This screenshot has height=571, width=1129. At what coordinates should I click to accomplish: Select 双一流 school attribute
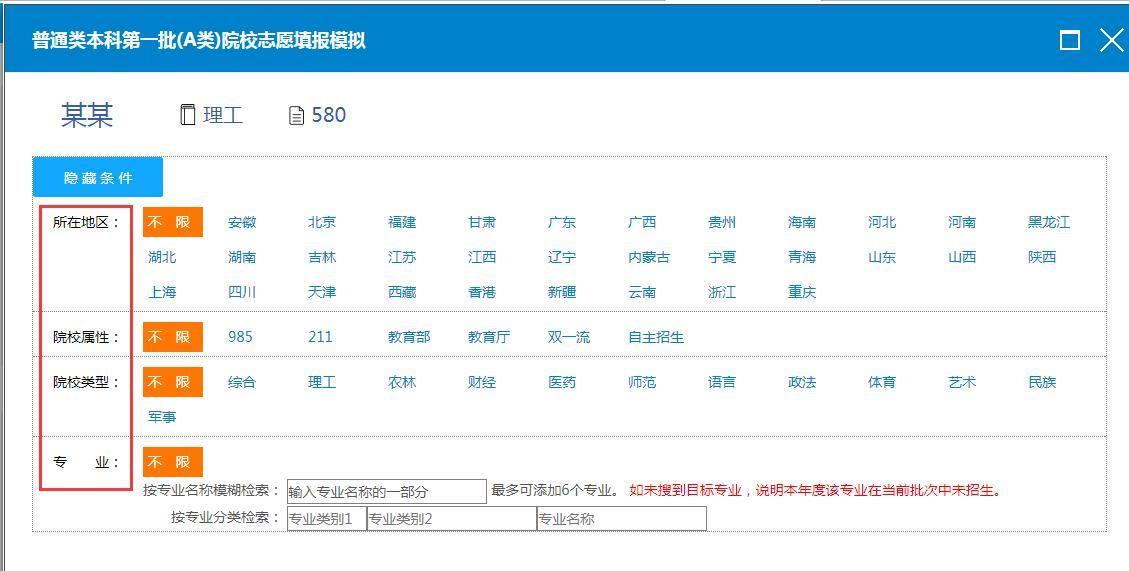tap(569, 337)
